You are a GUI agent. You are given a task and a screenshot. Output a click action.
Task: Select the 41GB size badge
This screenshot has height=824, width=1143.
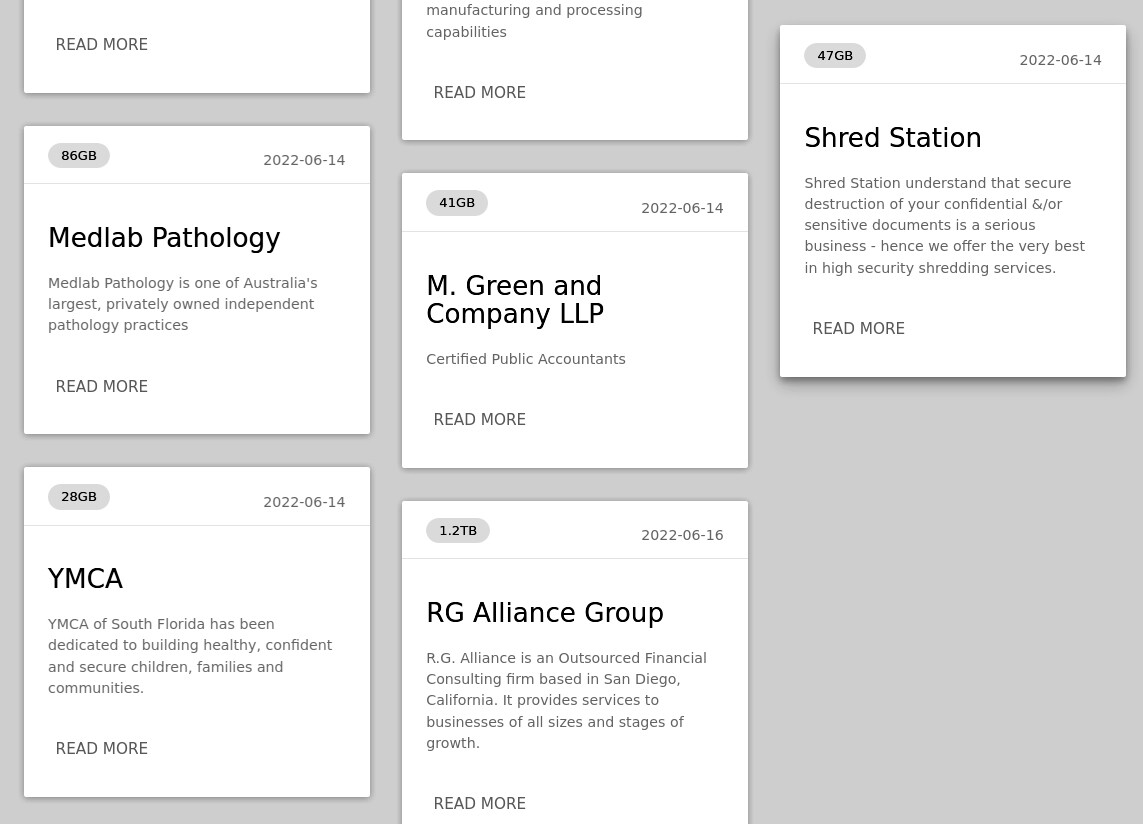tap(457, 203)
